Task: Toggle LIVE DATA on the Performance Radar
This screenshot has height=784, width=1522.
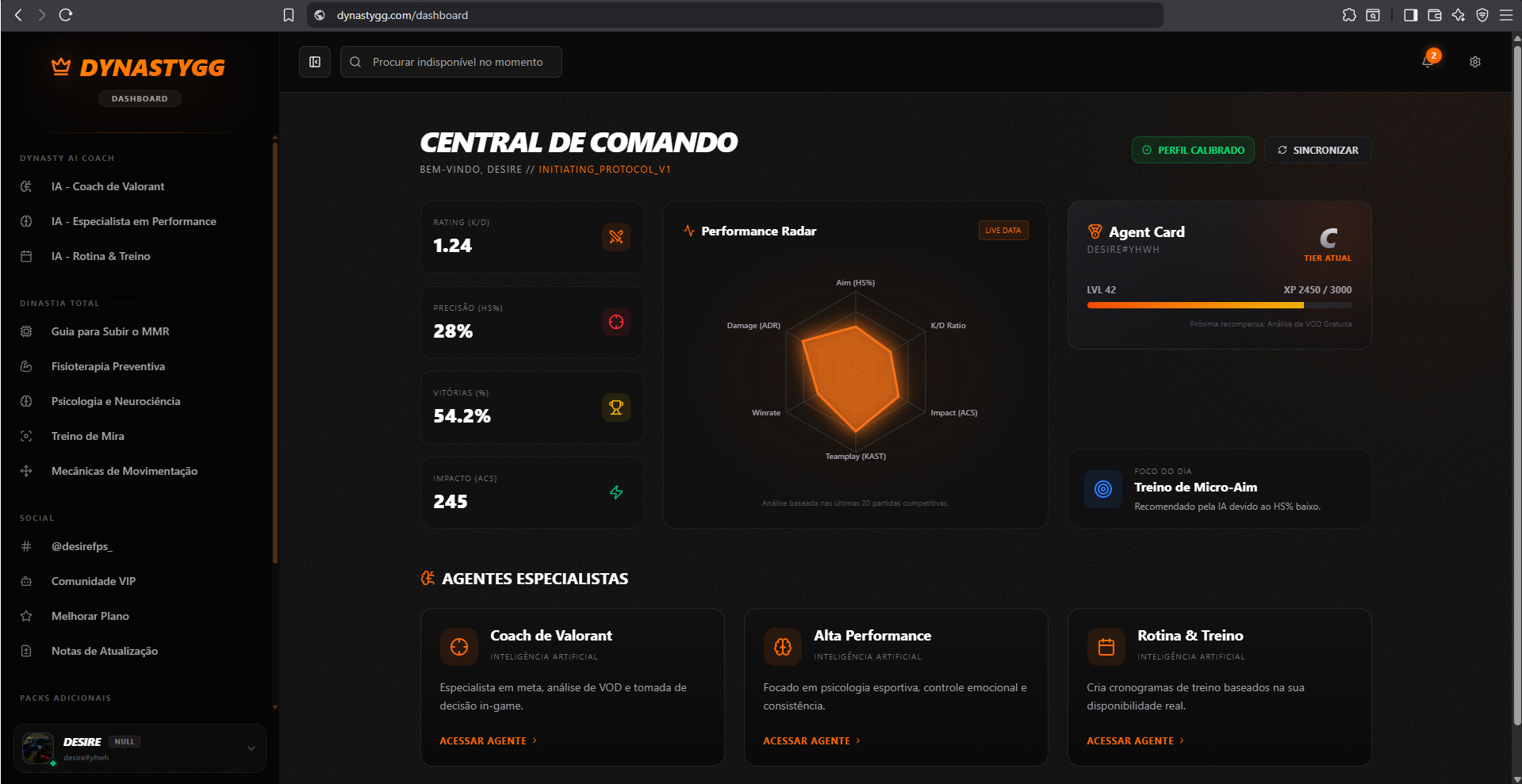Action: tap(1003, 230)
